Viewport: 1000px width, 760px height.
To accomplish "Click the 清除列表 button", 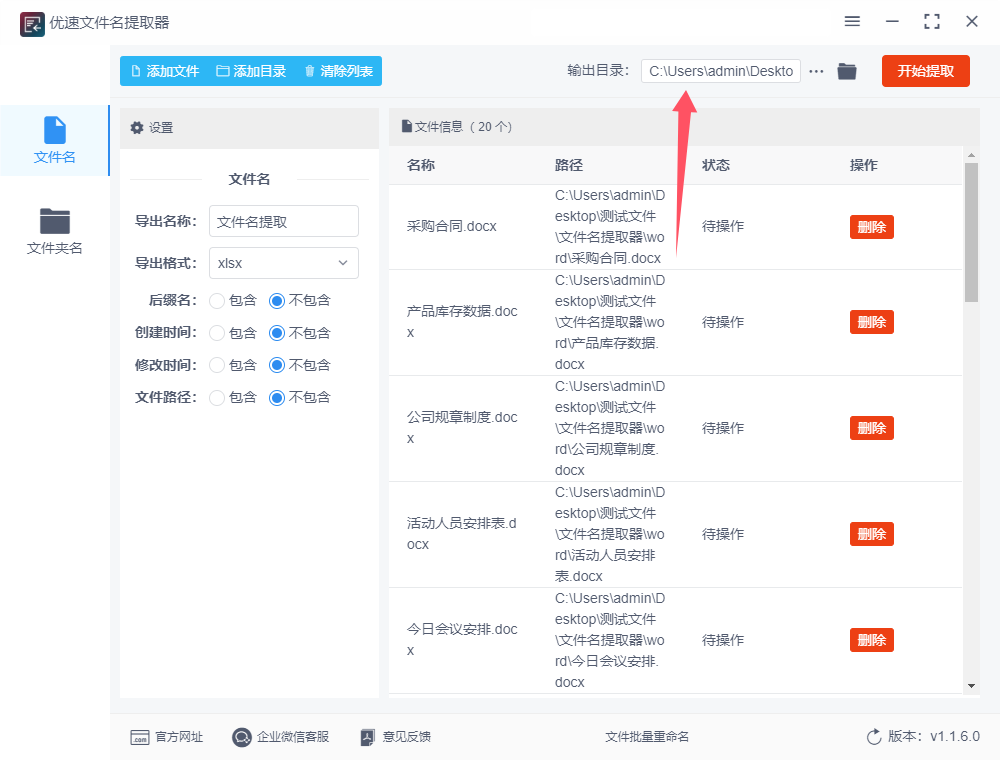I will [339, 71].
